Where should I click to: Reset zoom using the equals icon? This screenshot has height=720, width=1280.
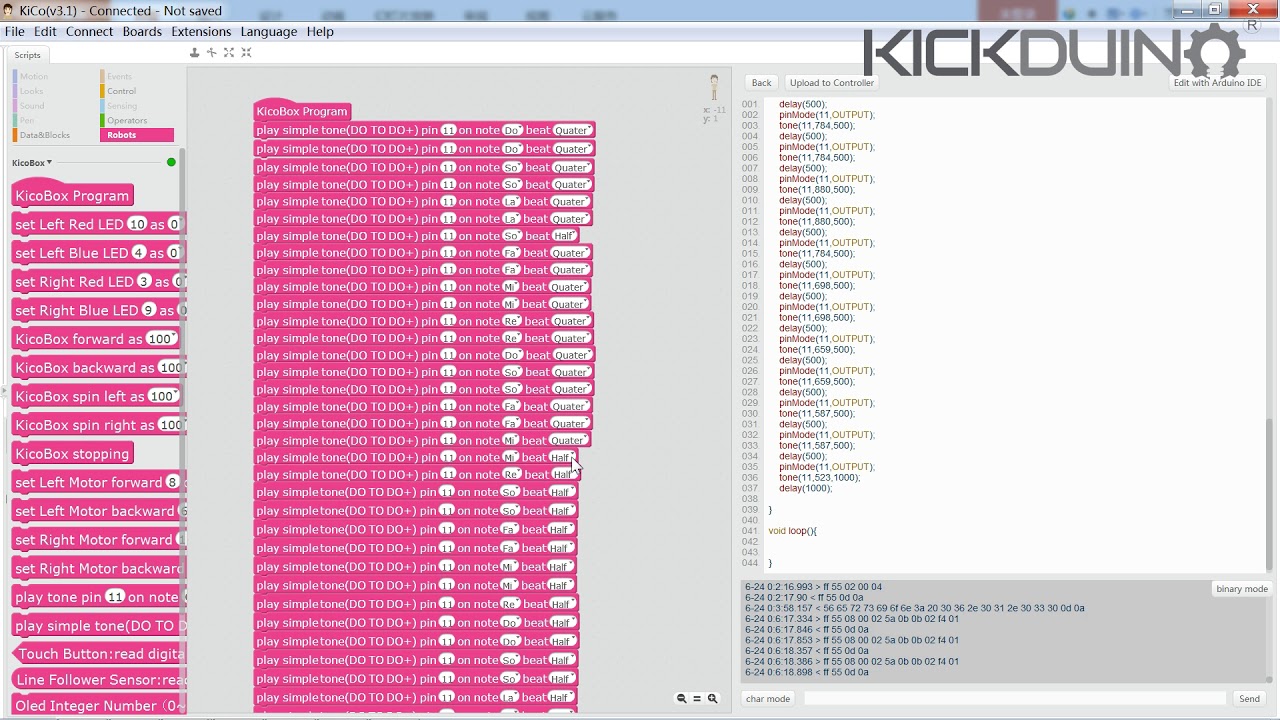coord(697,698)
